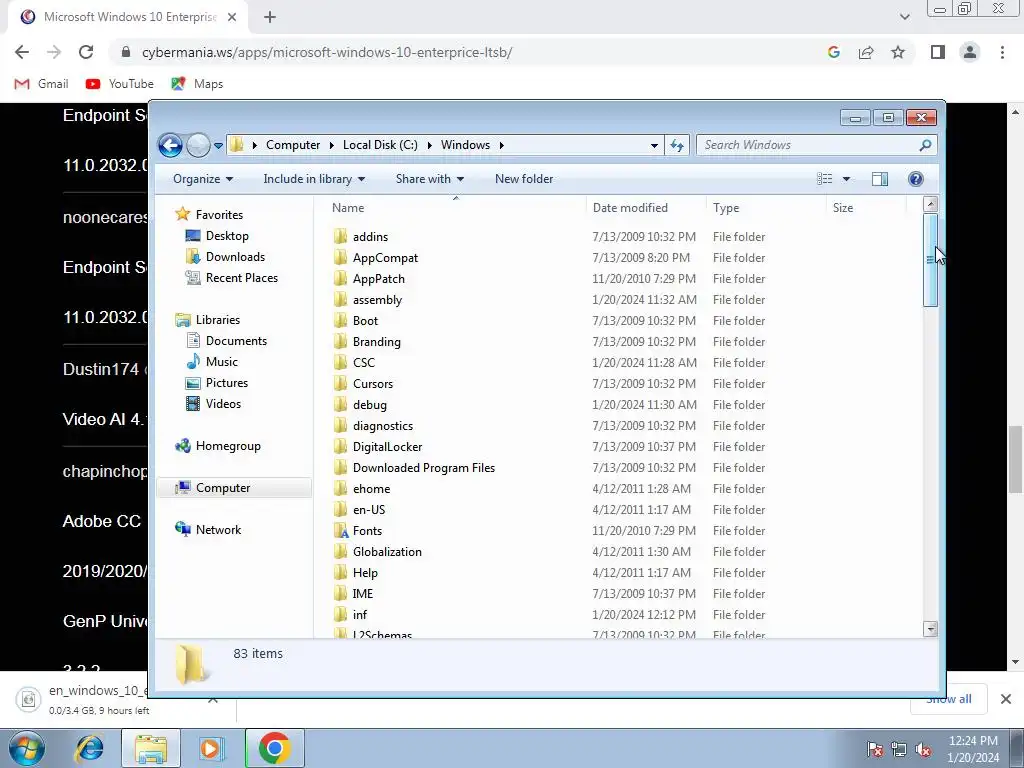Launch Internet Explorer from taskbar
1024x768 pixels.
point(89,748)
